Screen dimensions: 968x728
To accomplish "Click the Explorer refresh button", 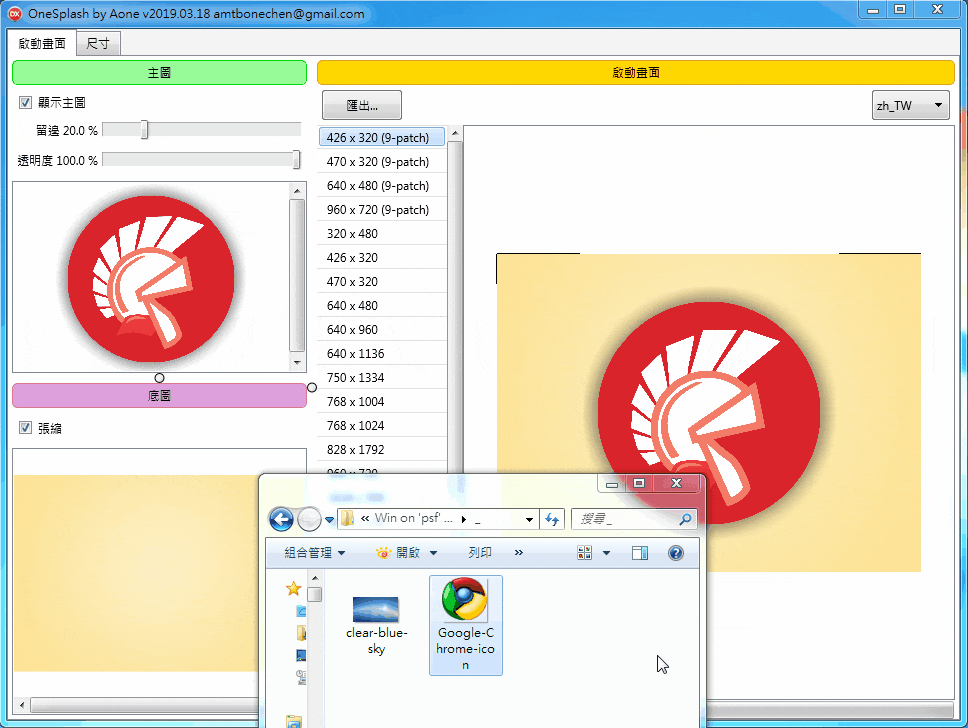I will pos(553,519).
